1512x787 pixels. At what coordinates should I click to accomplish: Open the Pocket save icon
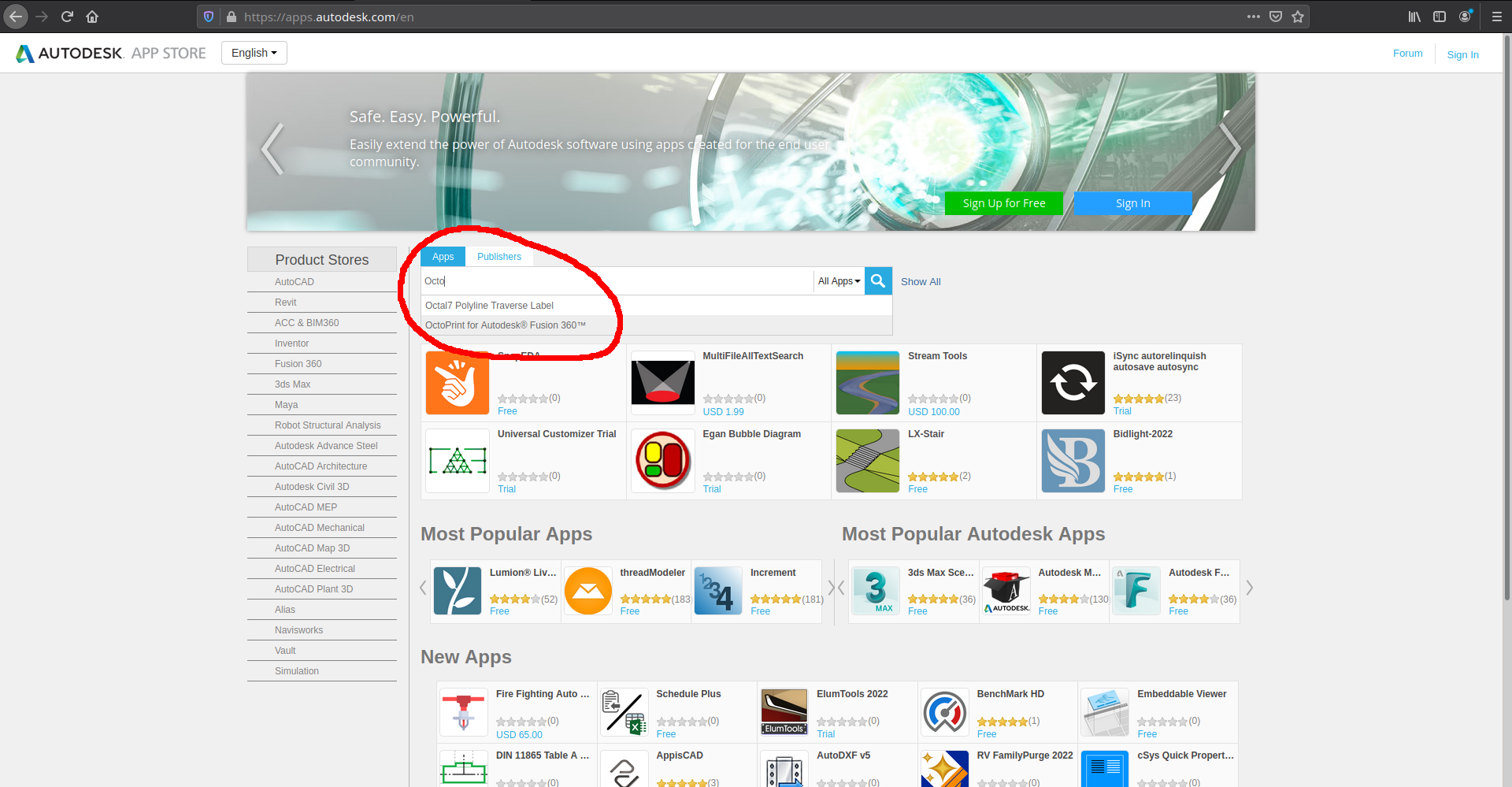click(1276, 17)
